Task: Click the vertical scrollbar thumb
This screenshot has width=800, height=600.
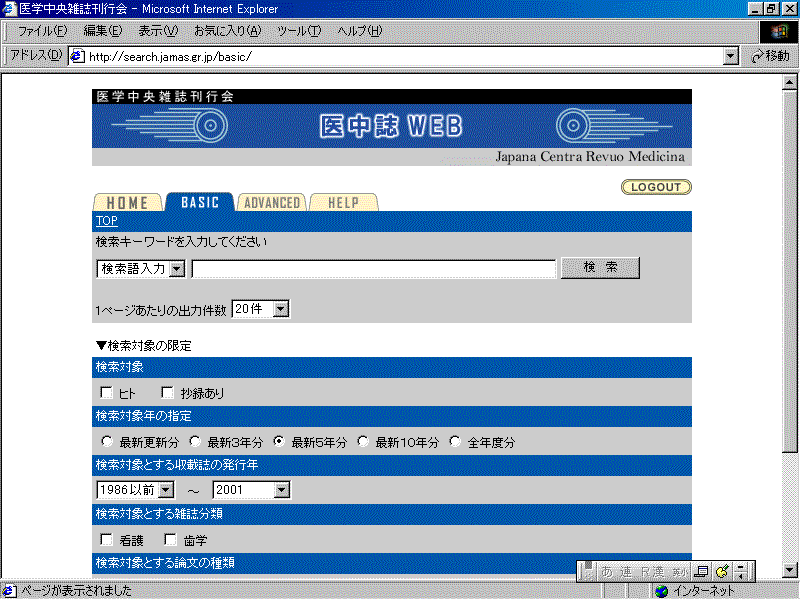Action: coord(789,271)
